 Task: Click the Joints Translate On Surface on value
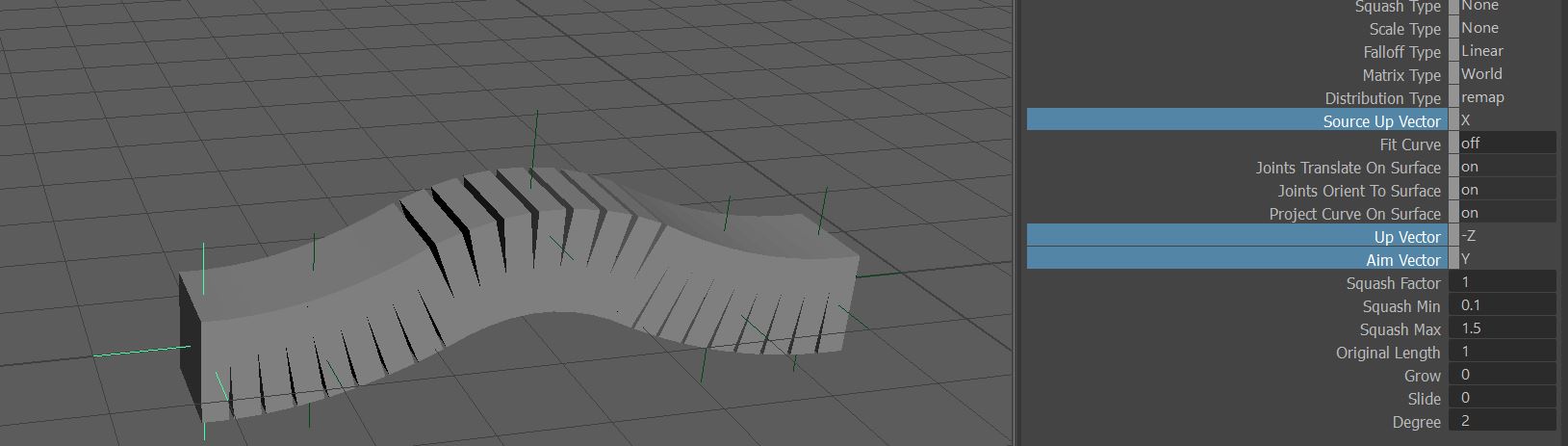[1503, 167]
